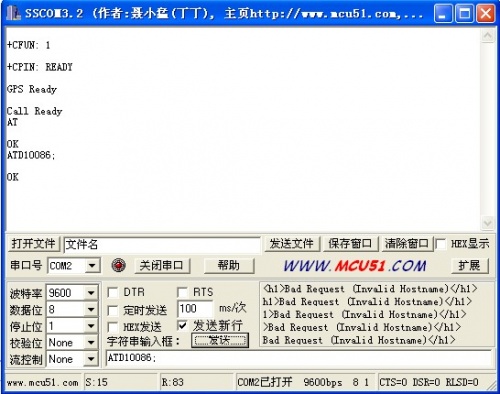500x394 pixels.
Task: Open the 校验位 (parity) None dropdown
Action: coord(91,342)
